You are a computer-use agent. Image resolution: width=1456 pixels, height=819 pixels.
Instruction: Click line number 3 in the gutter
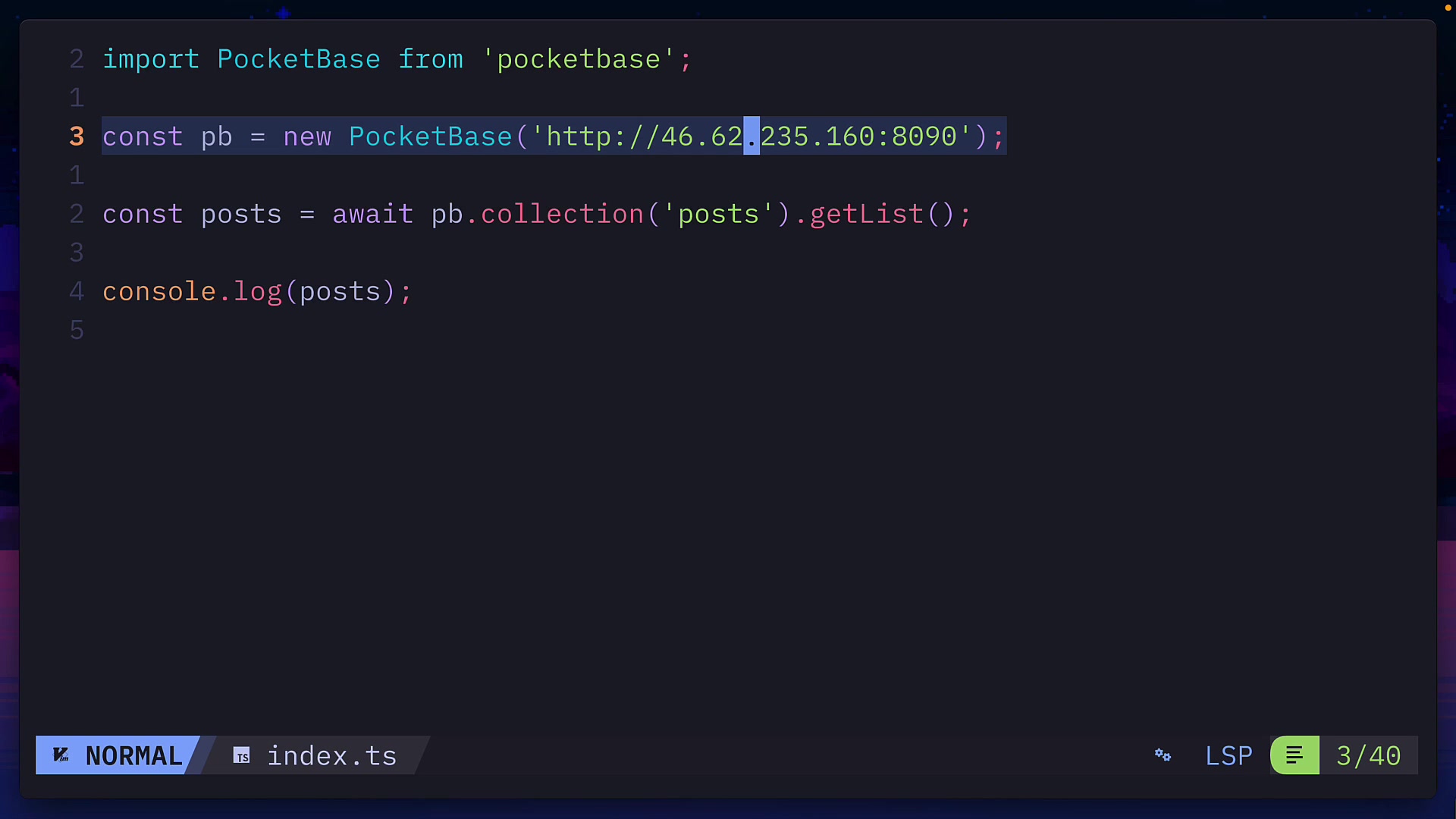tap(76, 136)
